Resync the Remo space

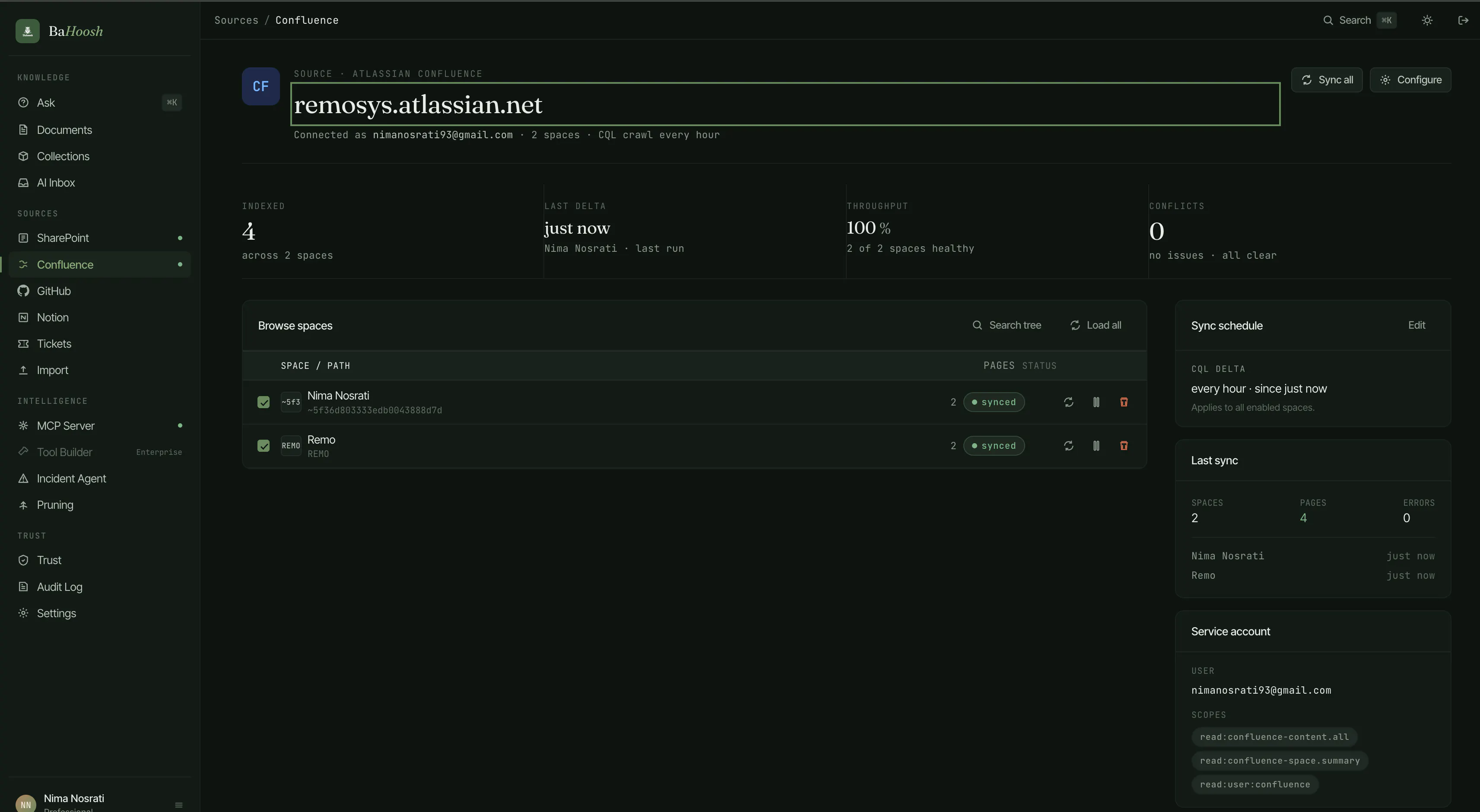point(1069,446)
